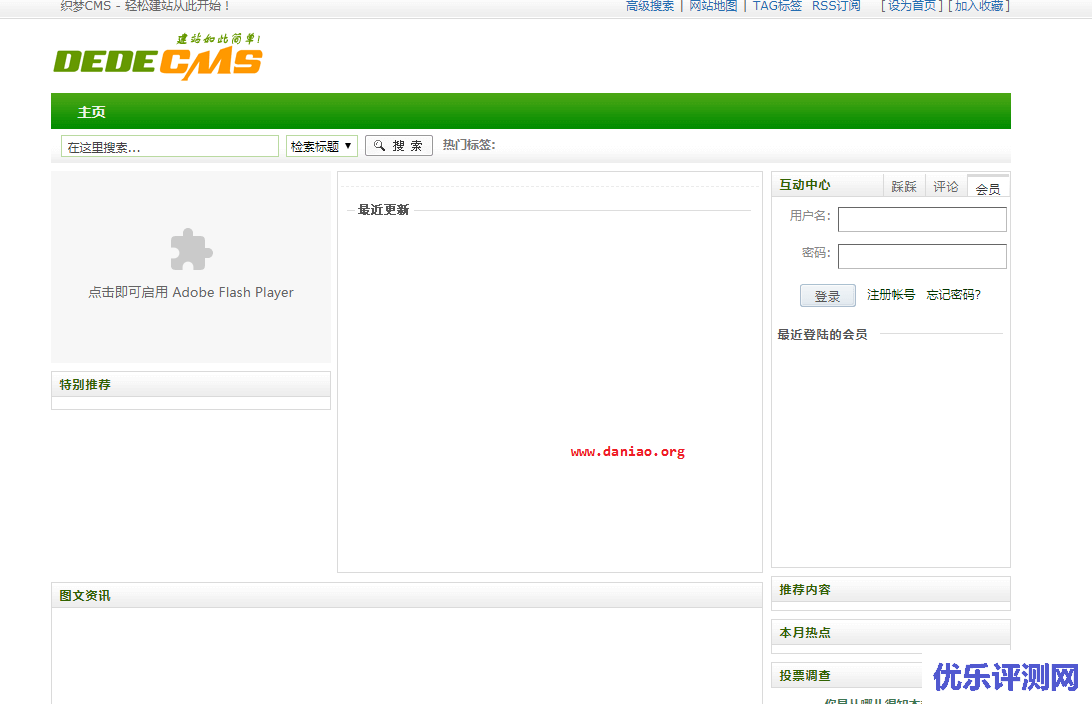Click the 忘记密码 forgot password link

click(x=953, y=295)
